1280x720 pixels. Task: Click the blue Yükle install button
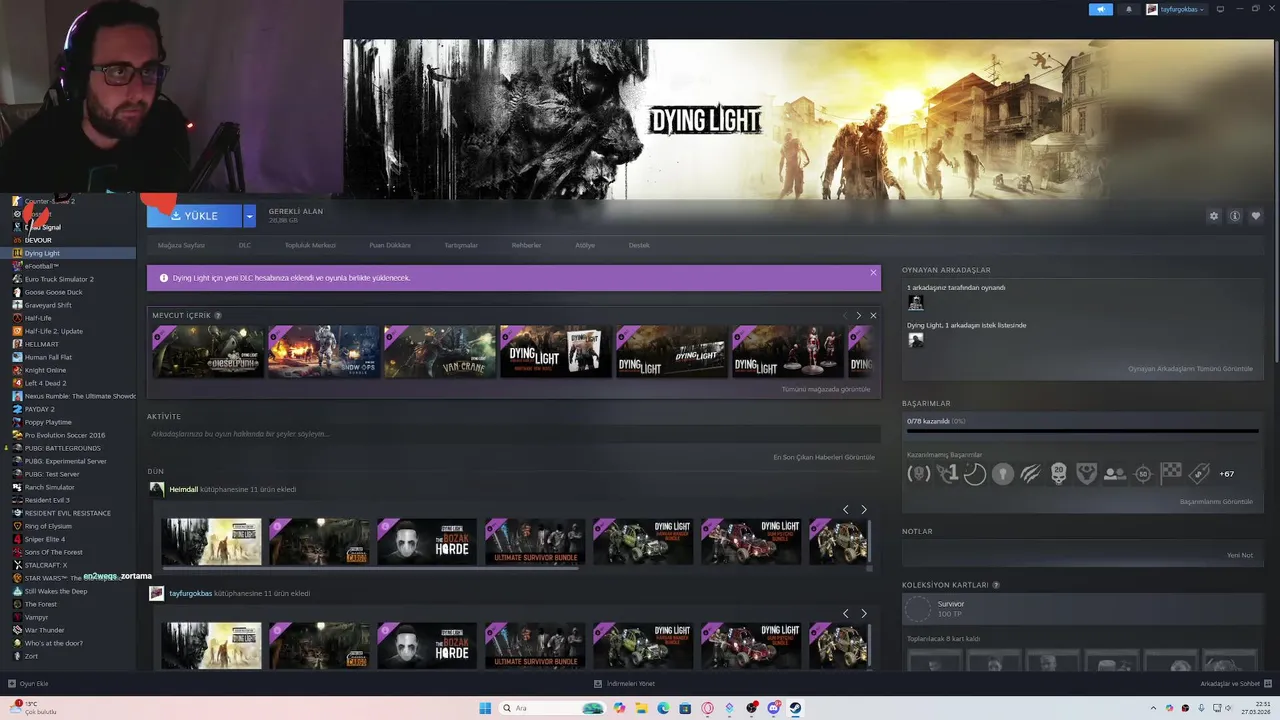click(x=194, y=216)
